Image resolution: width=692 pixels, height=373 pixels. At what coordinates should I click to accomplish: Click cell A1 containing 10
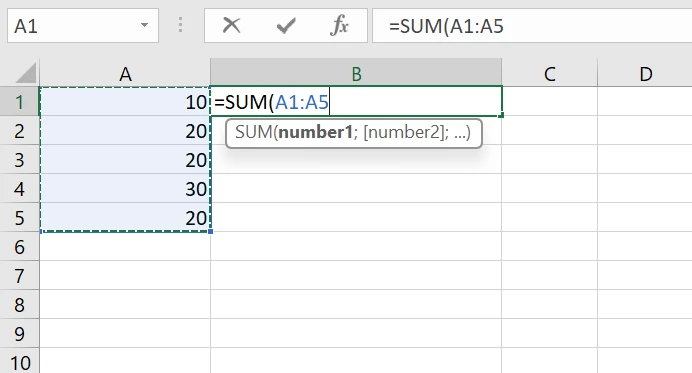click(x=125, y=102)
